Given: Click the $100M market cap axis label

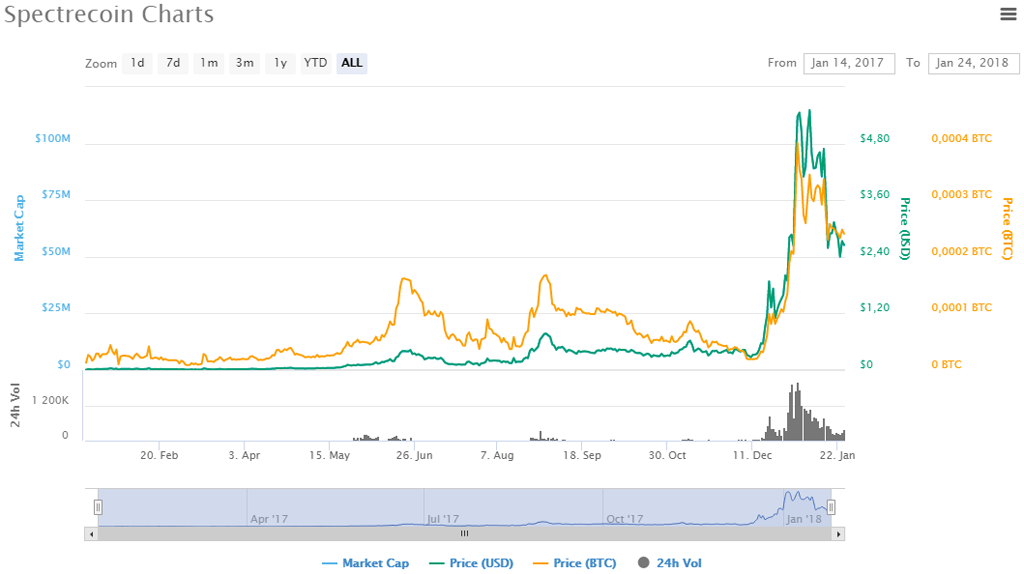Looking at the screenshot, I should pyautogui.click(x=53, y=138).
